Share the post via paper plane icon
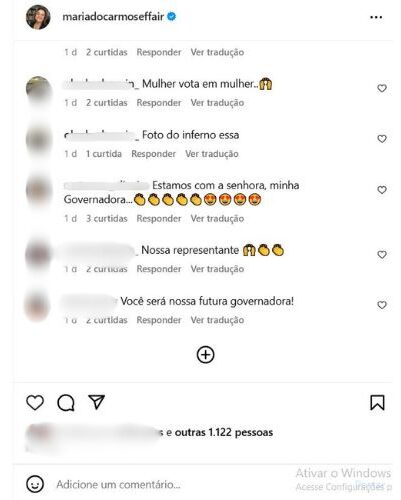This screenshot has height=500, width=401. pos(97,402)
